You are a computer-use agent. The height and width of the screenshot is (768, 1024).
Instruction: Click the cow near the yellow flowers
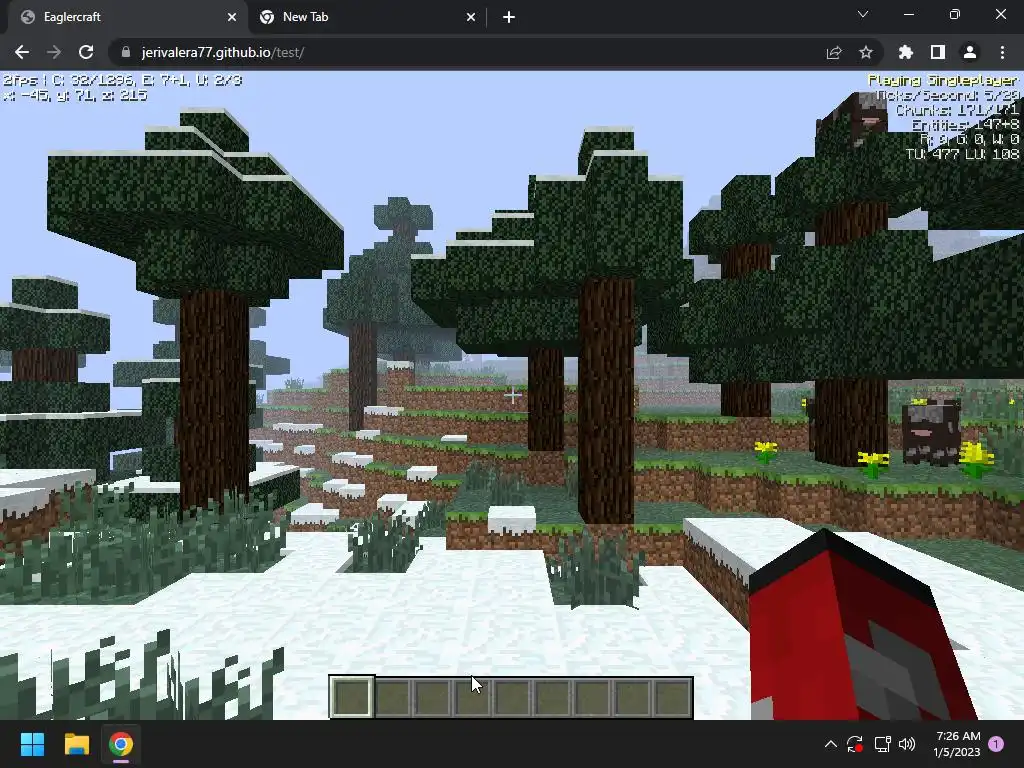(x=931, y=431)
